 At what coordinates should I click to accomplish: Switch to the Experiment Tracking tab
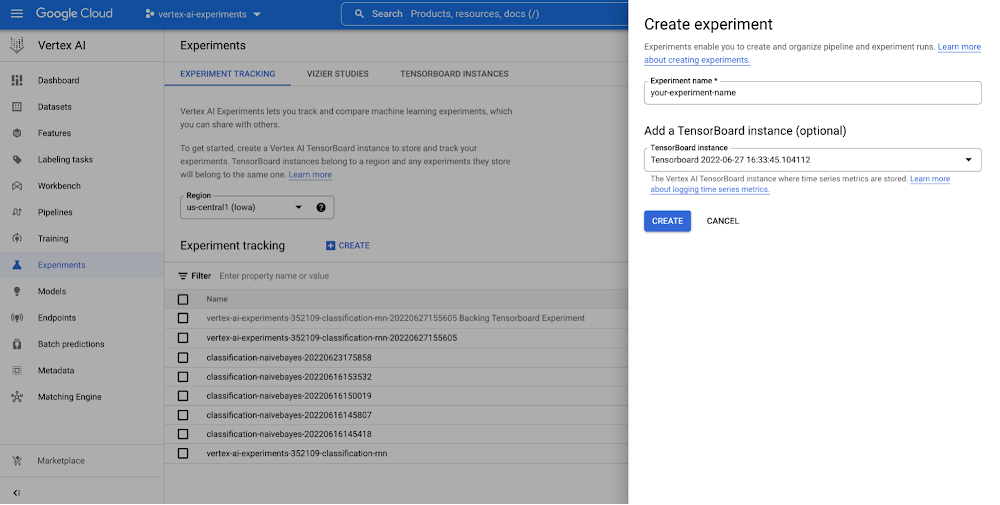tap(228, 74)
